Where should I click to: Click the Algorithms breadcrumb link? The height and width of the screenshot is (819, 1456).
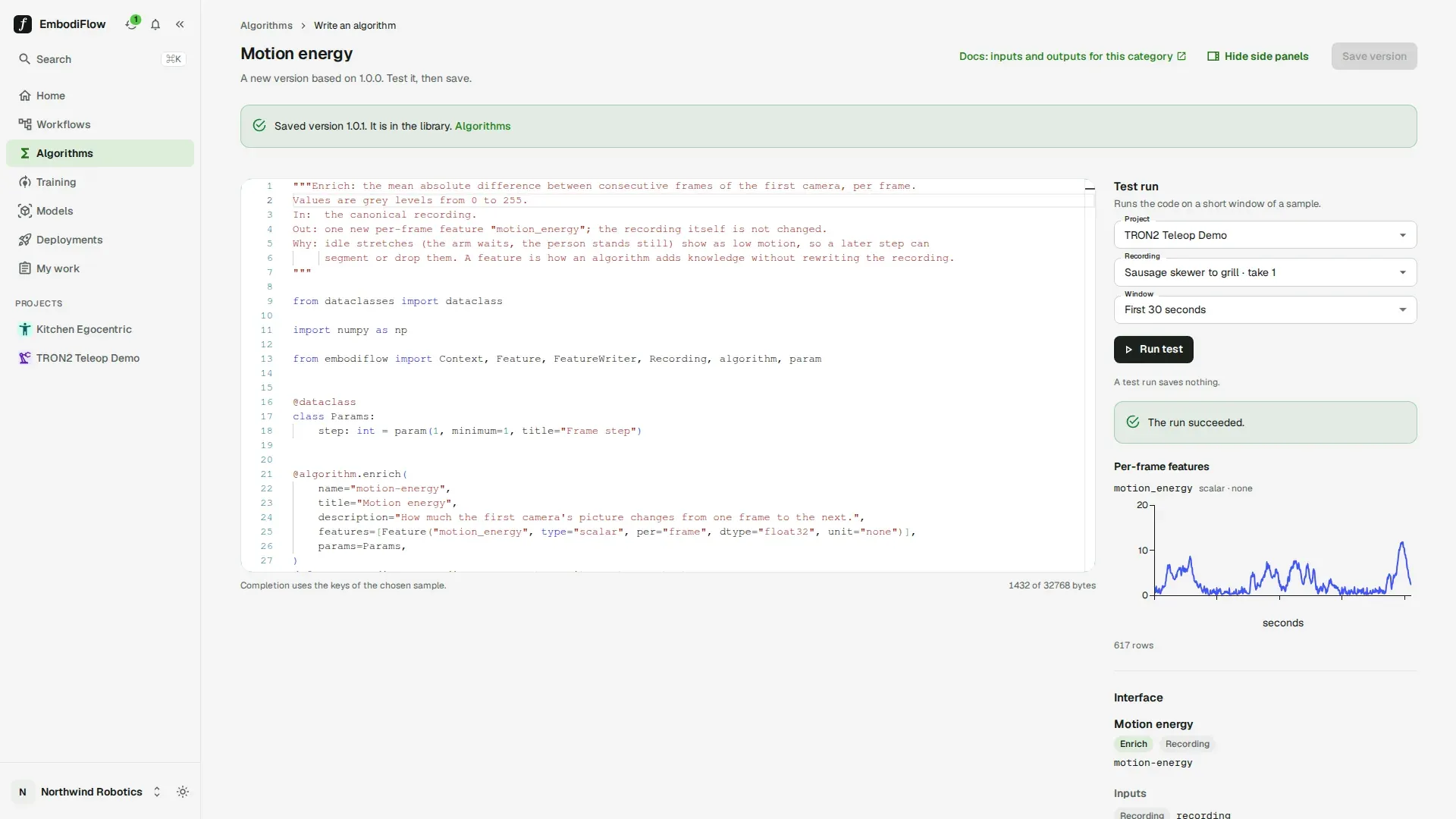pyautogui.click(x=266, y=26)
